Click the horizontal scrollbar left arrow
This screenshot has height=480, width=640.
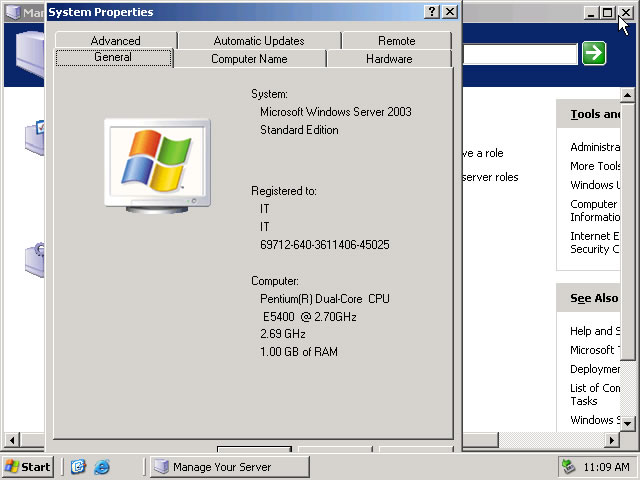12,440
